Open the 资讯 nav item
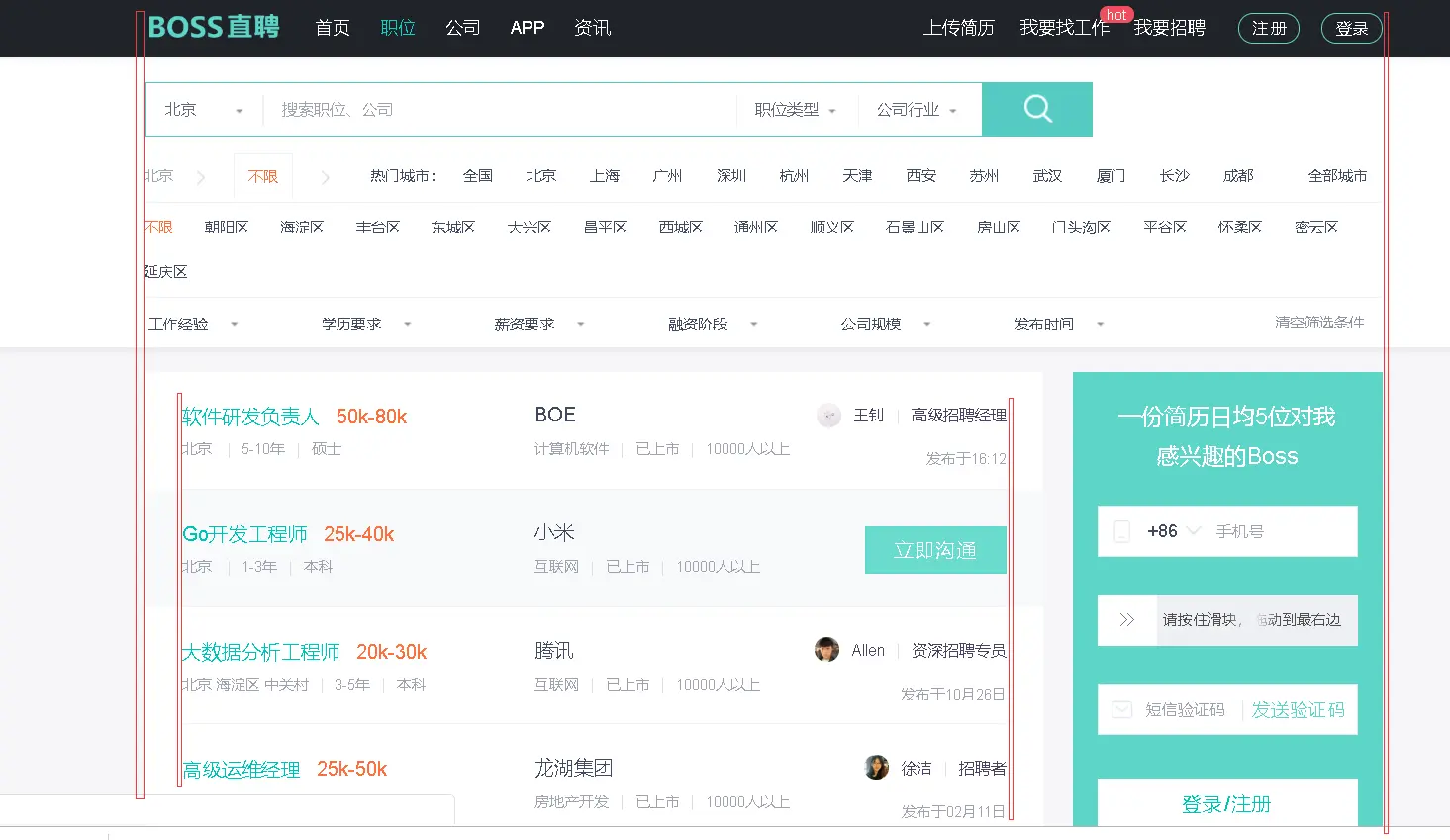 pos(593,28)
